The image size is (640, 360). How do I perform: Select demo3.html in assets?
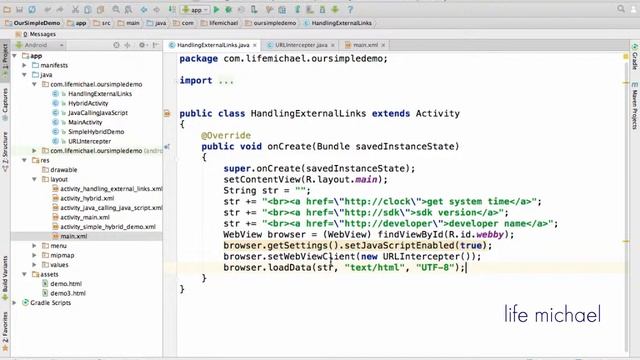[x=68, y=293]
